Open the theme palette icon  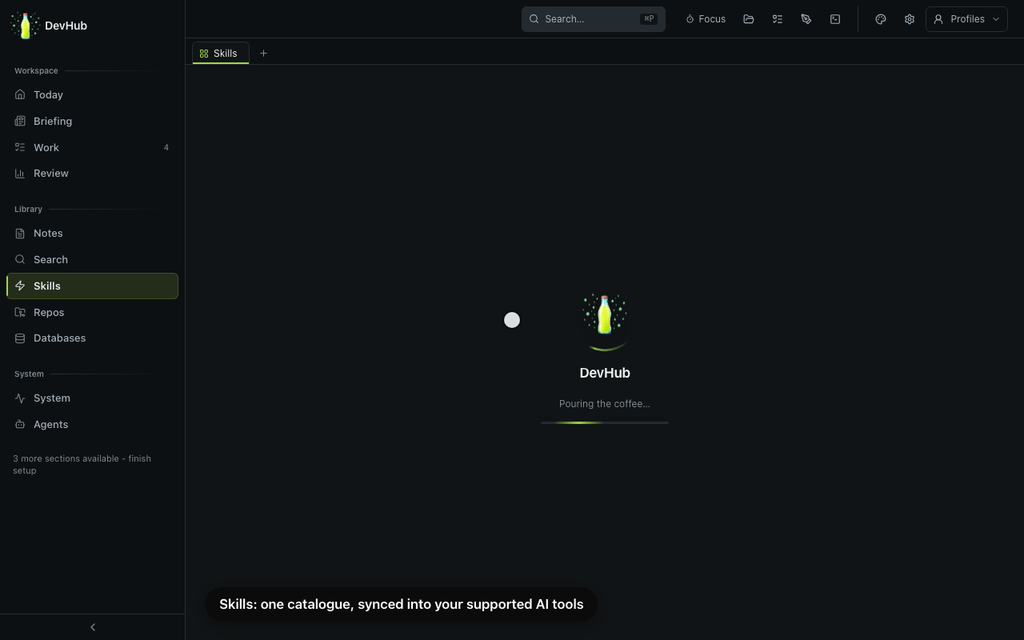point(880,19)
